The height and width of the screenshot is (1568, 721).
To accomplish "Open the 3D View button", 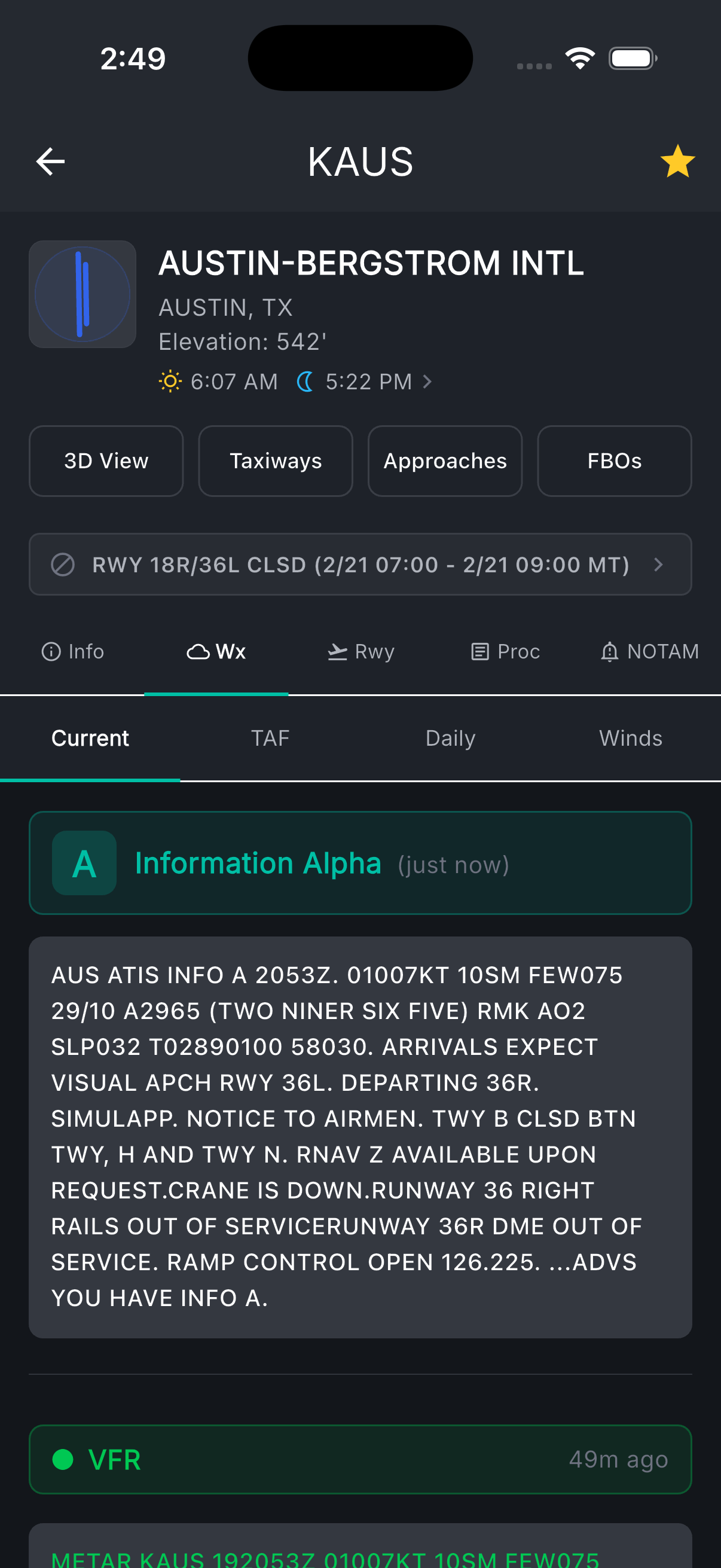I will click(x=106, y=461).
